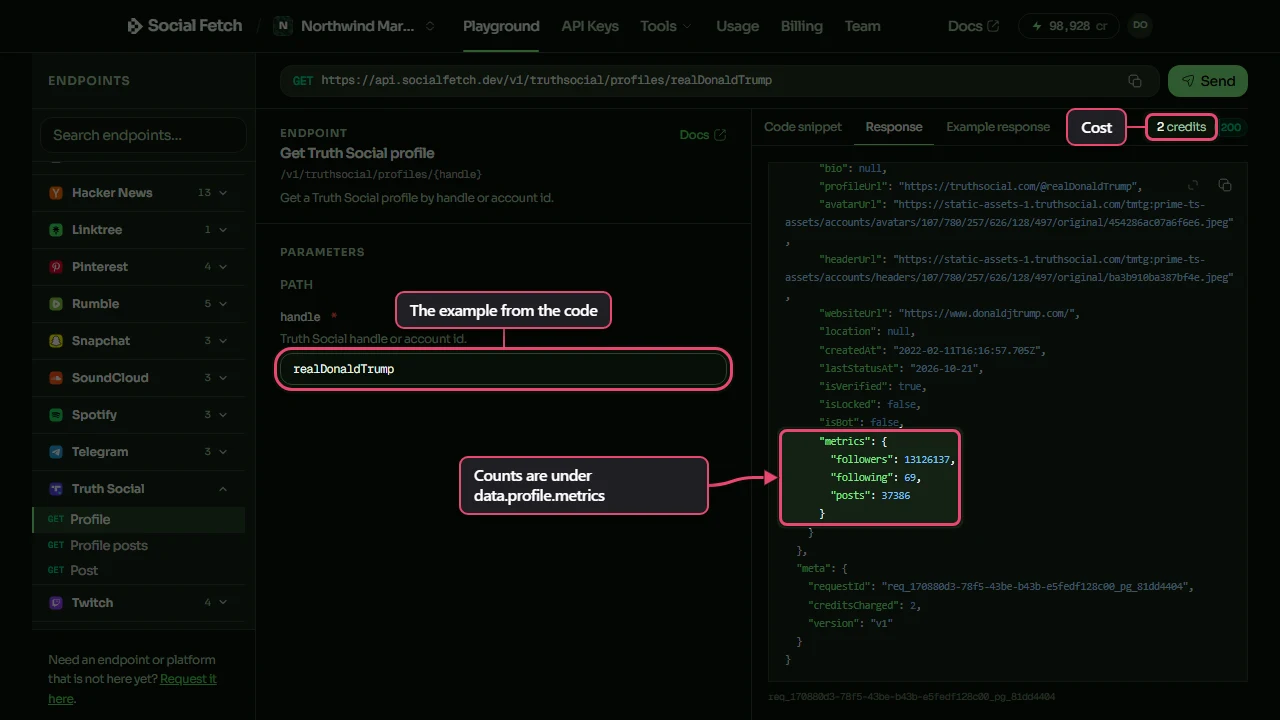Click the Rumble platform icon

coord(56,304)
